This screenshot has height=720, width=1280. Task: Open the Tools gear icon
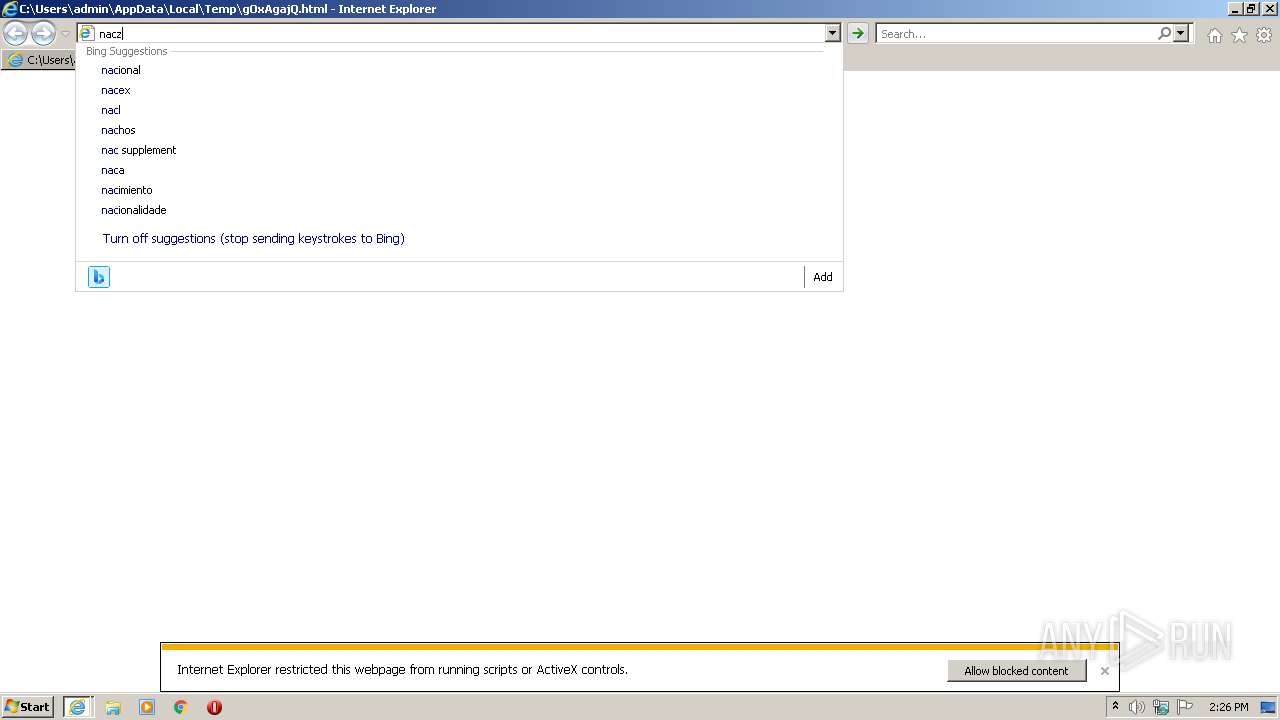(1264, 35)
